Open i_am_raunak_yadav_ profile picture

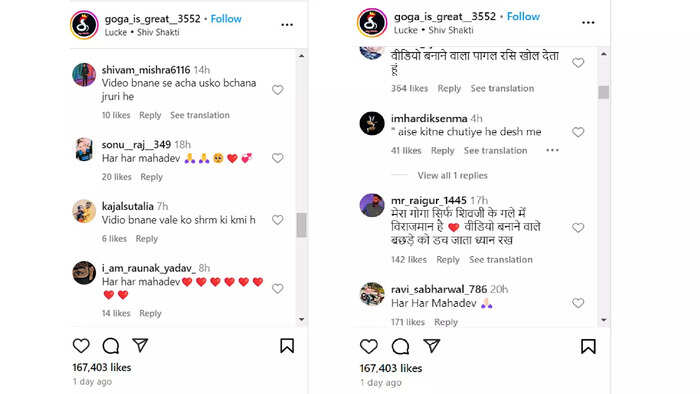click(84, 273)
